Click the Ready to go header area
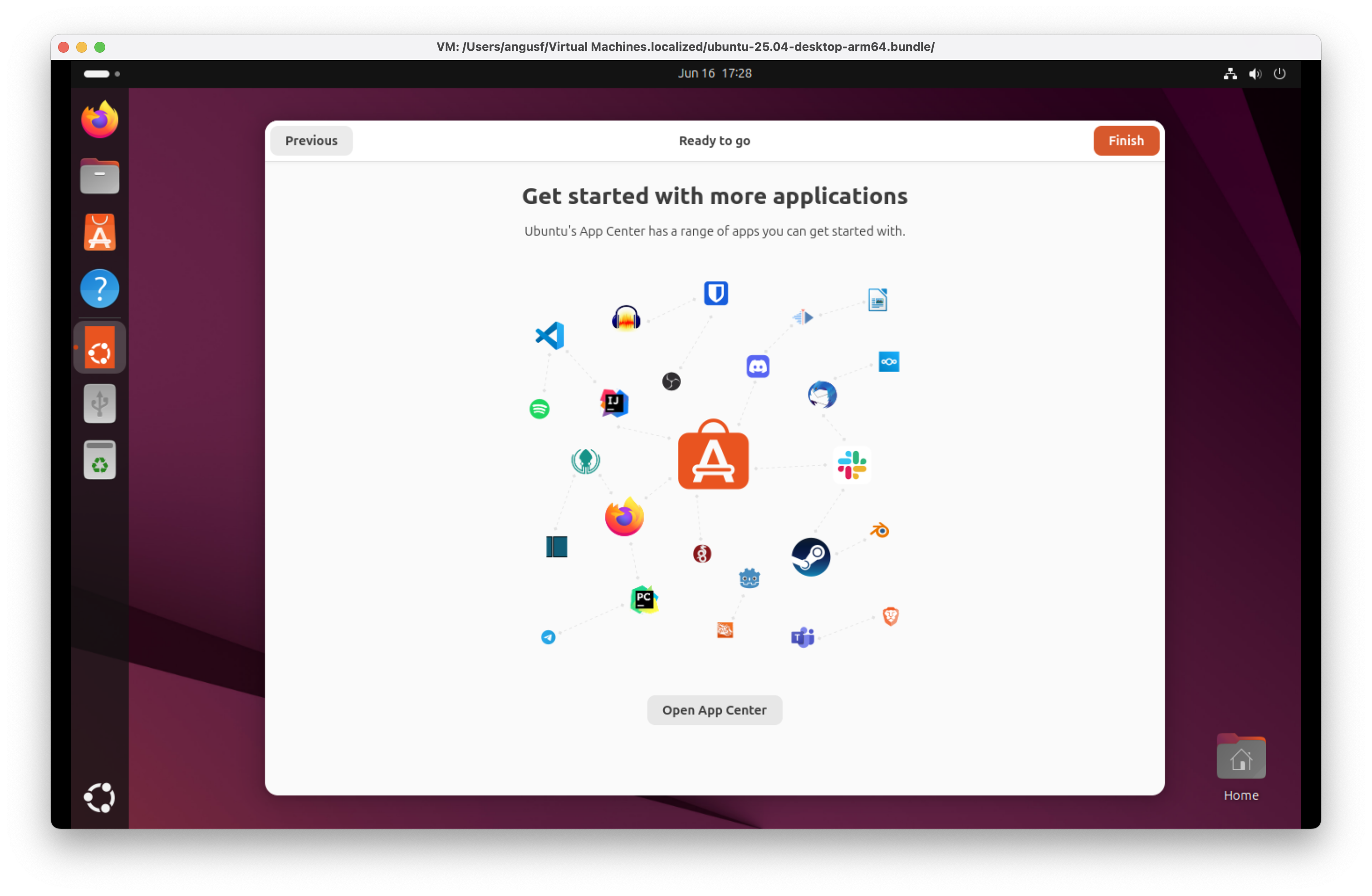Screen dimensions: 1372x896 tap(714, 141)
